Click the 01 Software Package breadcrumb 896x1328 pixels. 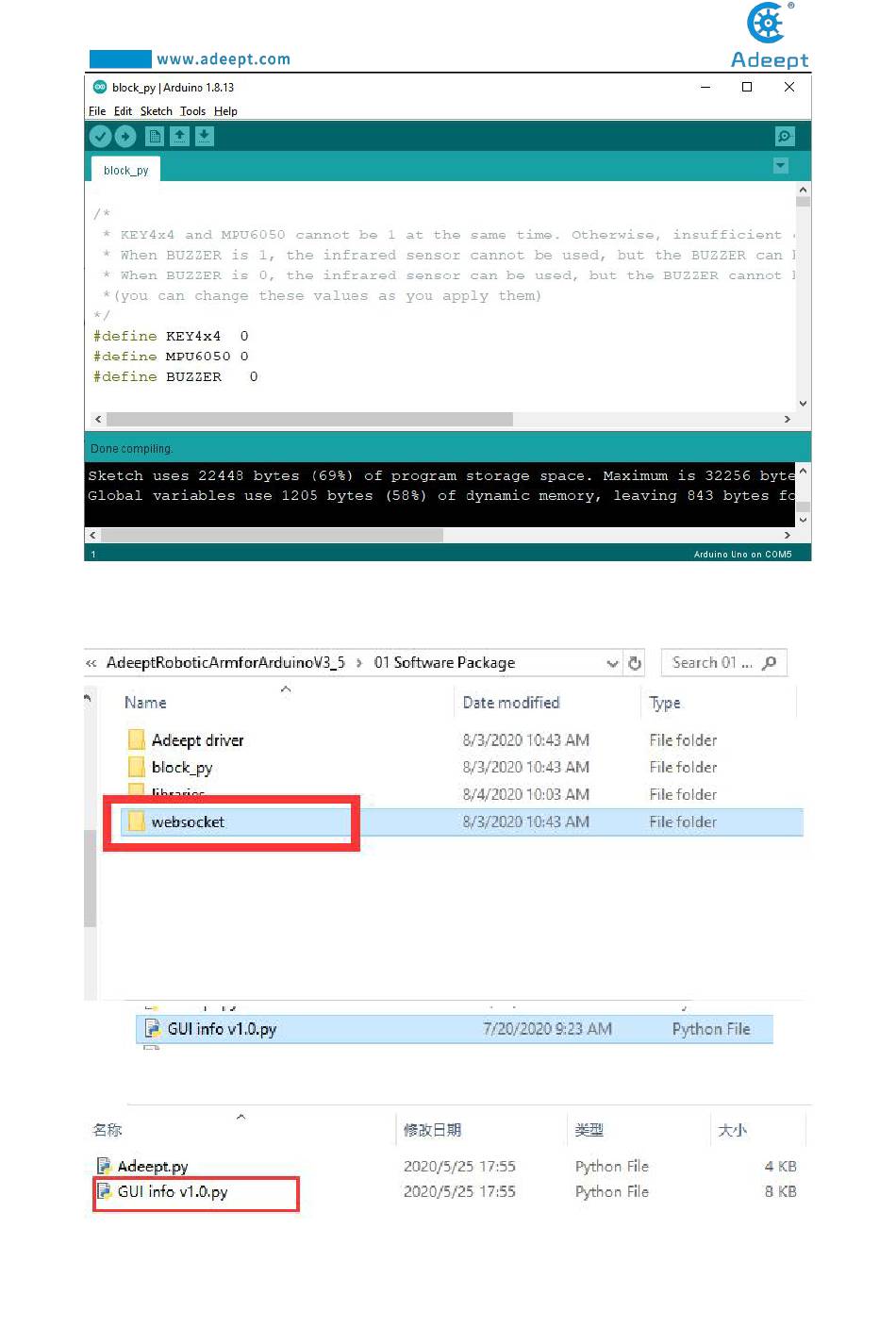[x=444, y=663]
